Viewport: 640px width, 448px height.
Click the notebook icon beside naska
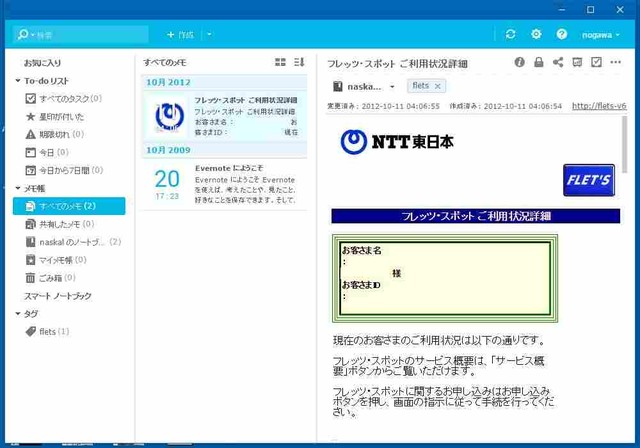[338, 86]
